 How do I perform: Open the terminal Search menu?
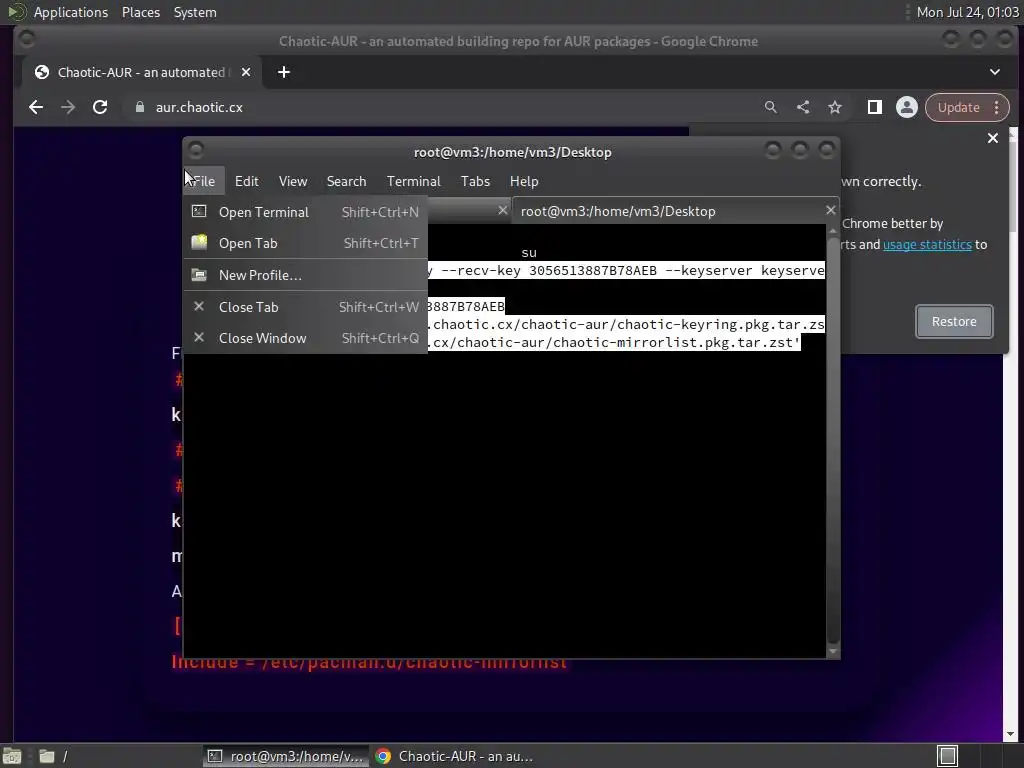coord(346,181)
